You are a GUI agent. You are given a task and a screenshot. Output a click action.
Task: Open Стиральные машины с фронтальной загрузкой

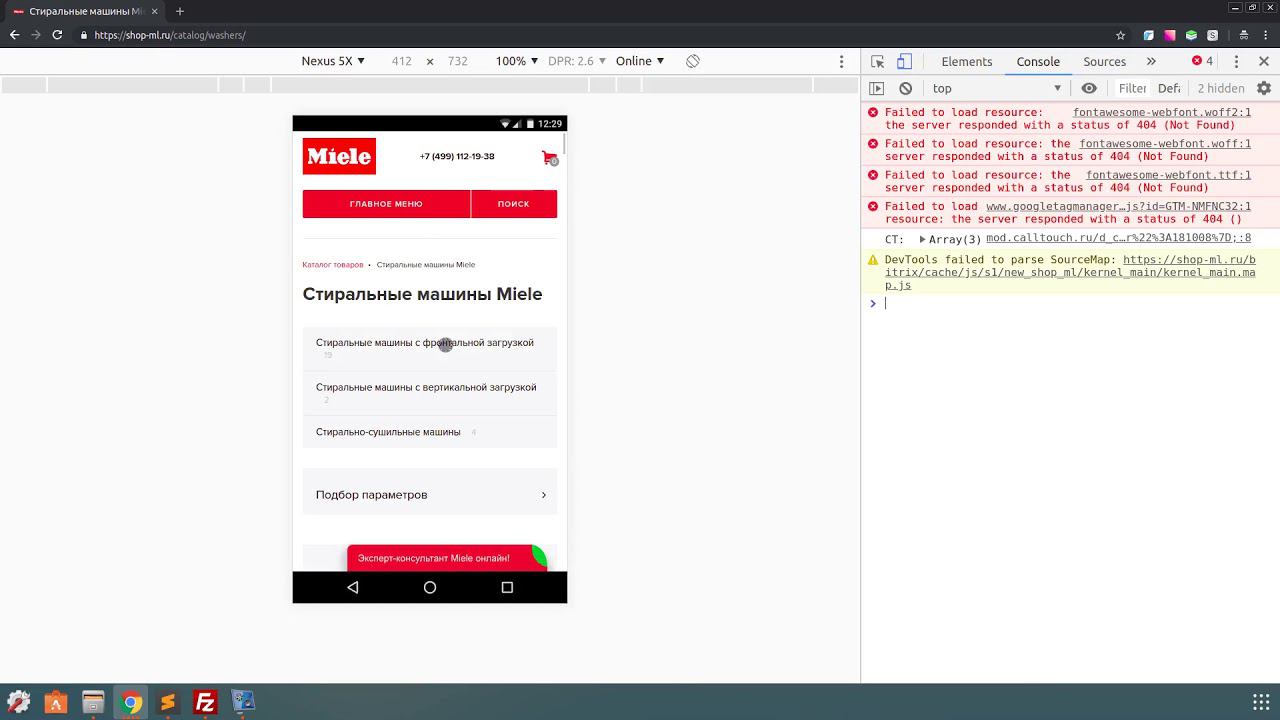coord(429,348)
